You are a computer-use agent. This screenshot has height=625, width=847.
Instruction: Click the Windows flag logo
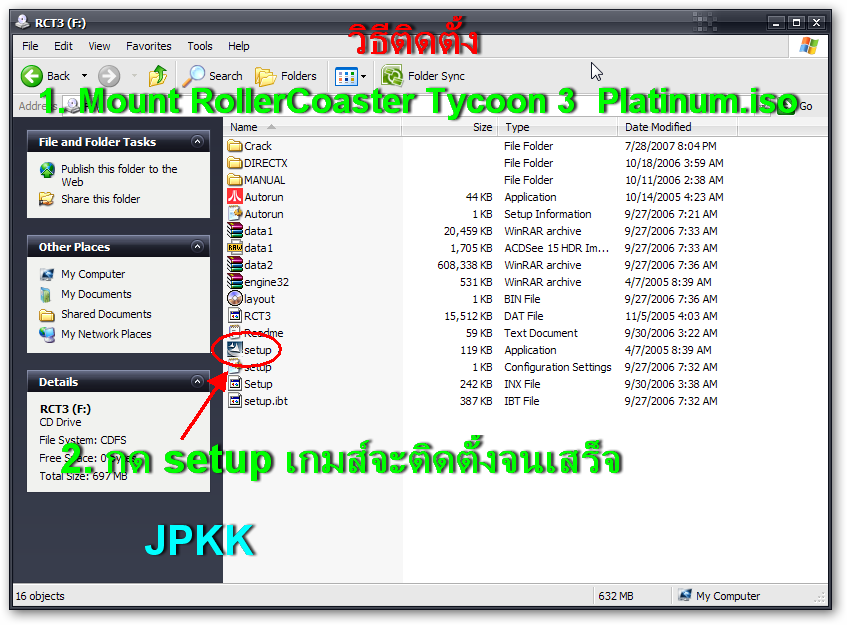tap(808, 46)
